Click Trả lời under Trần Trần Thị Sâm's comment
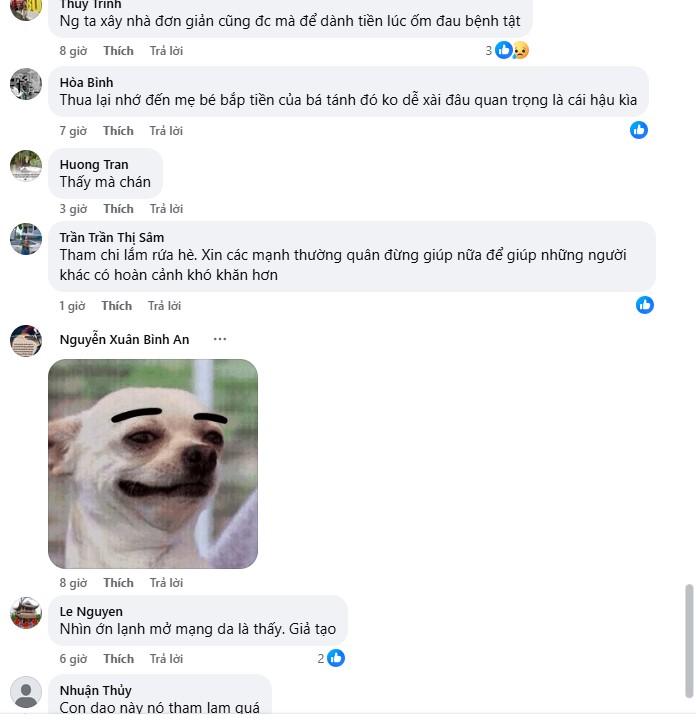This screenshot has height=719, width=696. (164, 306)
